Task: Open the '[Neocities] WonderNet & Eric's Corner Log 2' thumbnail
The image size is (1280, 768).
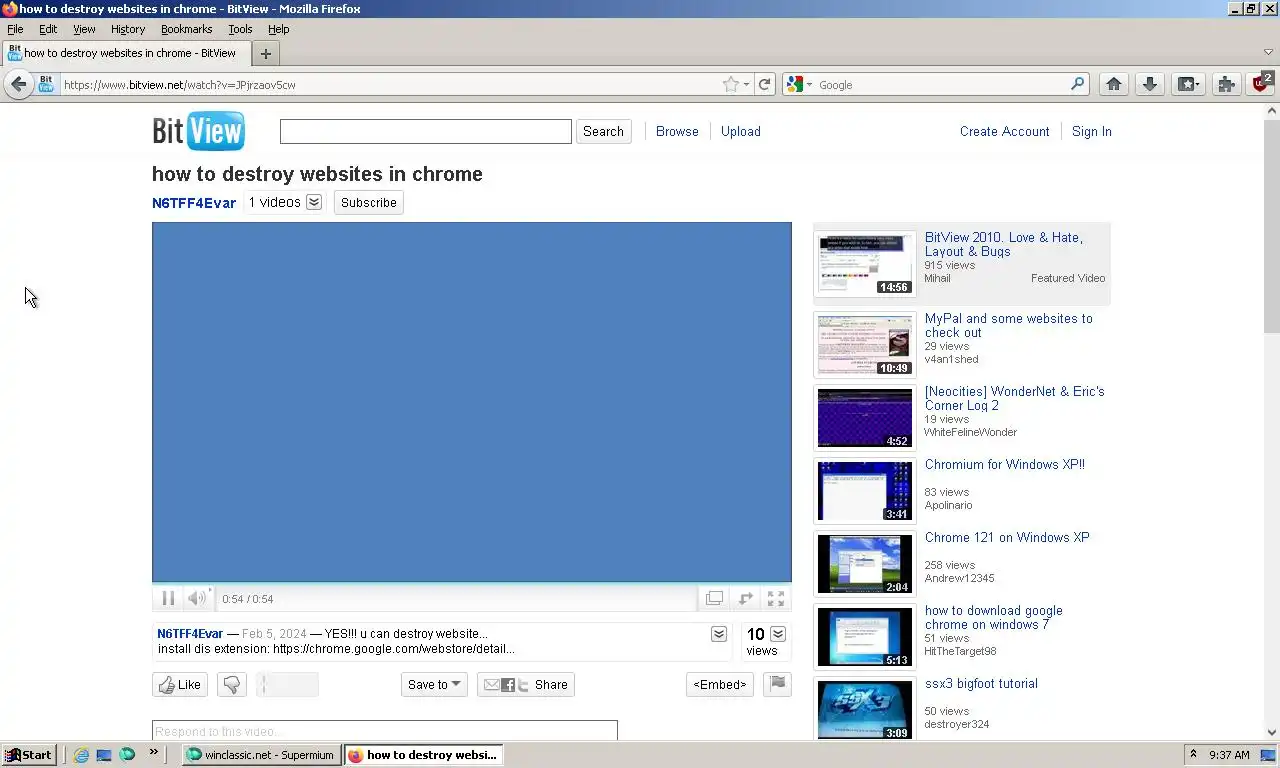Action: tap(865, 418)
